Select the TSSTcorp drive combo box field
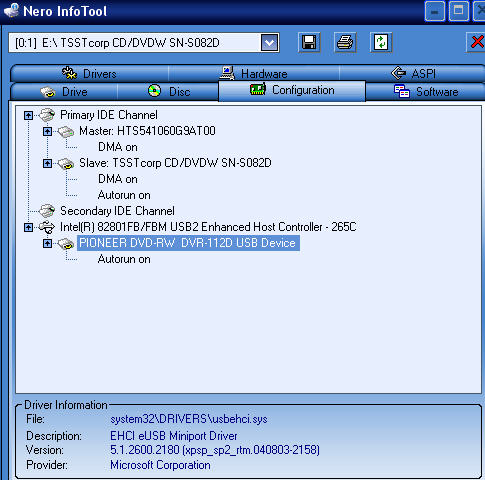Viewport: 485px width, 480px height. point(144,43)
